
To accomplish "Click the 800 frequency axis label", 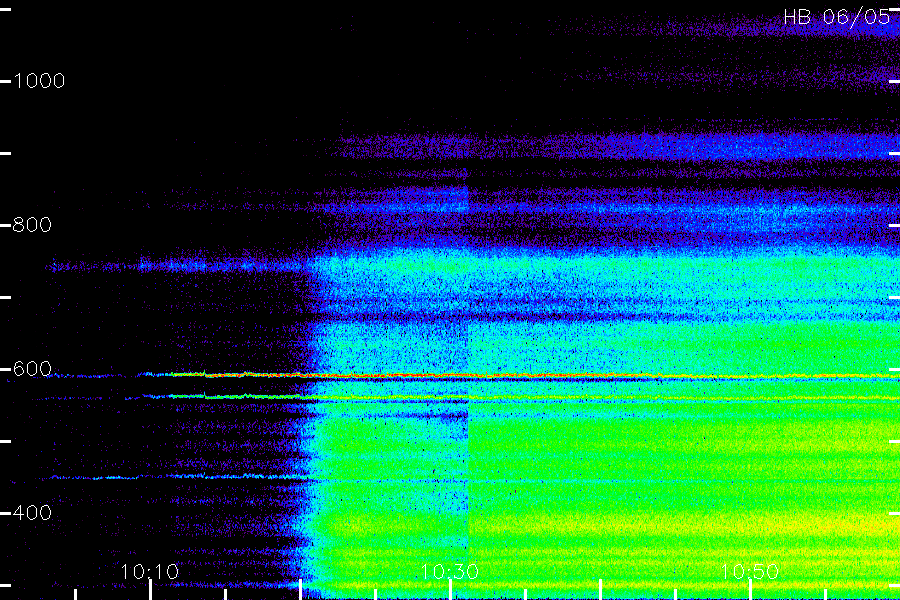I will tap(32, 224).
